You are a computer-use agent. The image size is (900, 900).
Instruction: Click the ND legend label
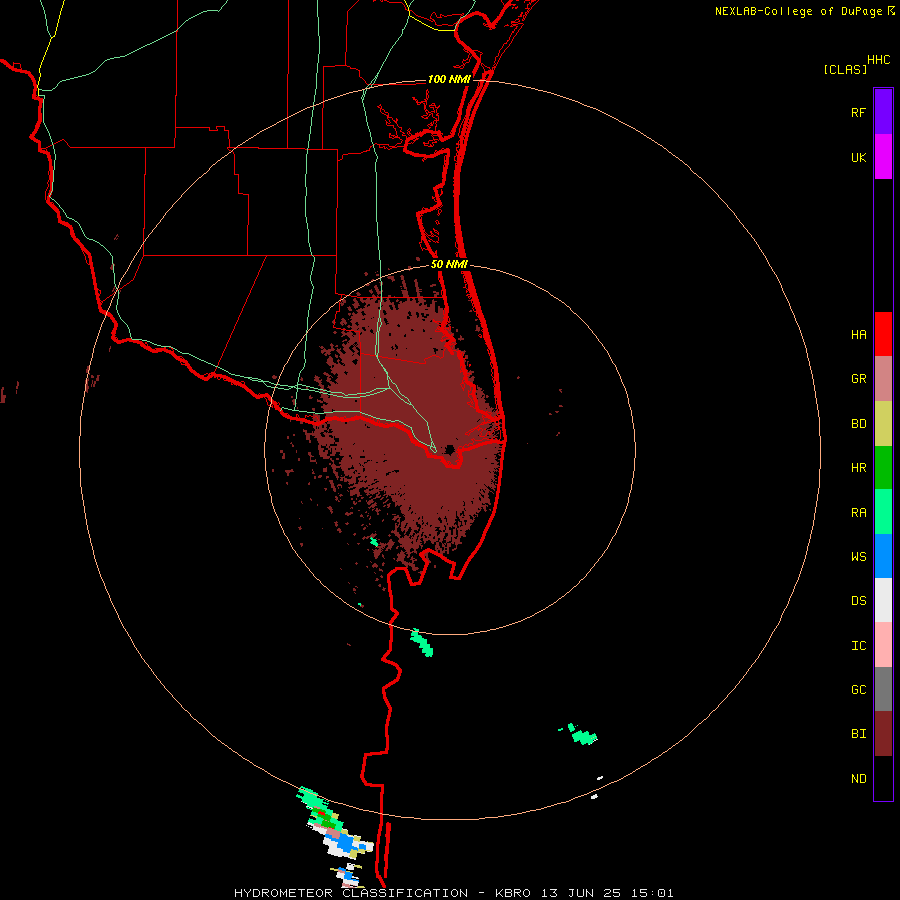(x=858, y=779)
